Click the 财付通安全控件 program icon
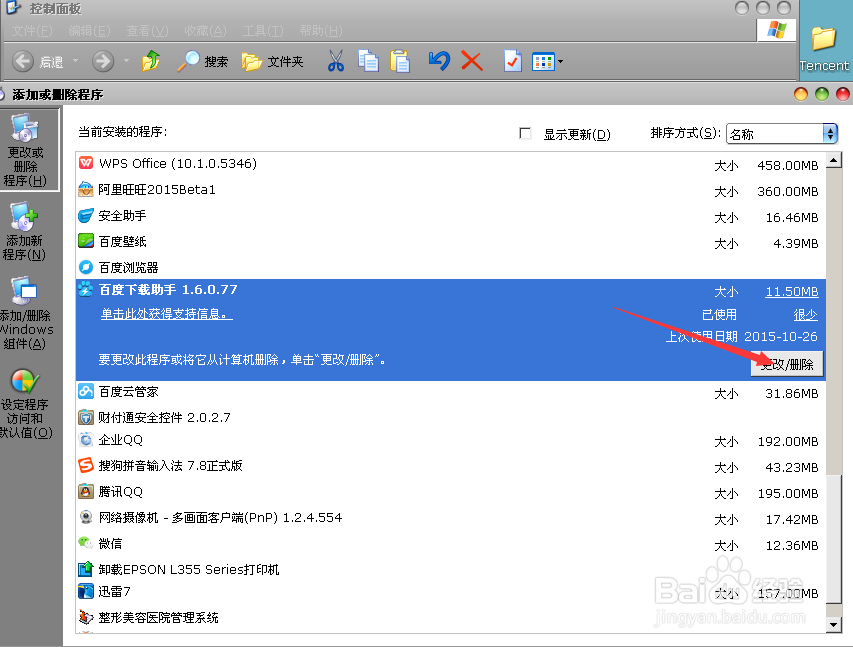 (86, 417)
